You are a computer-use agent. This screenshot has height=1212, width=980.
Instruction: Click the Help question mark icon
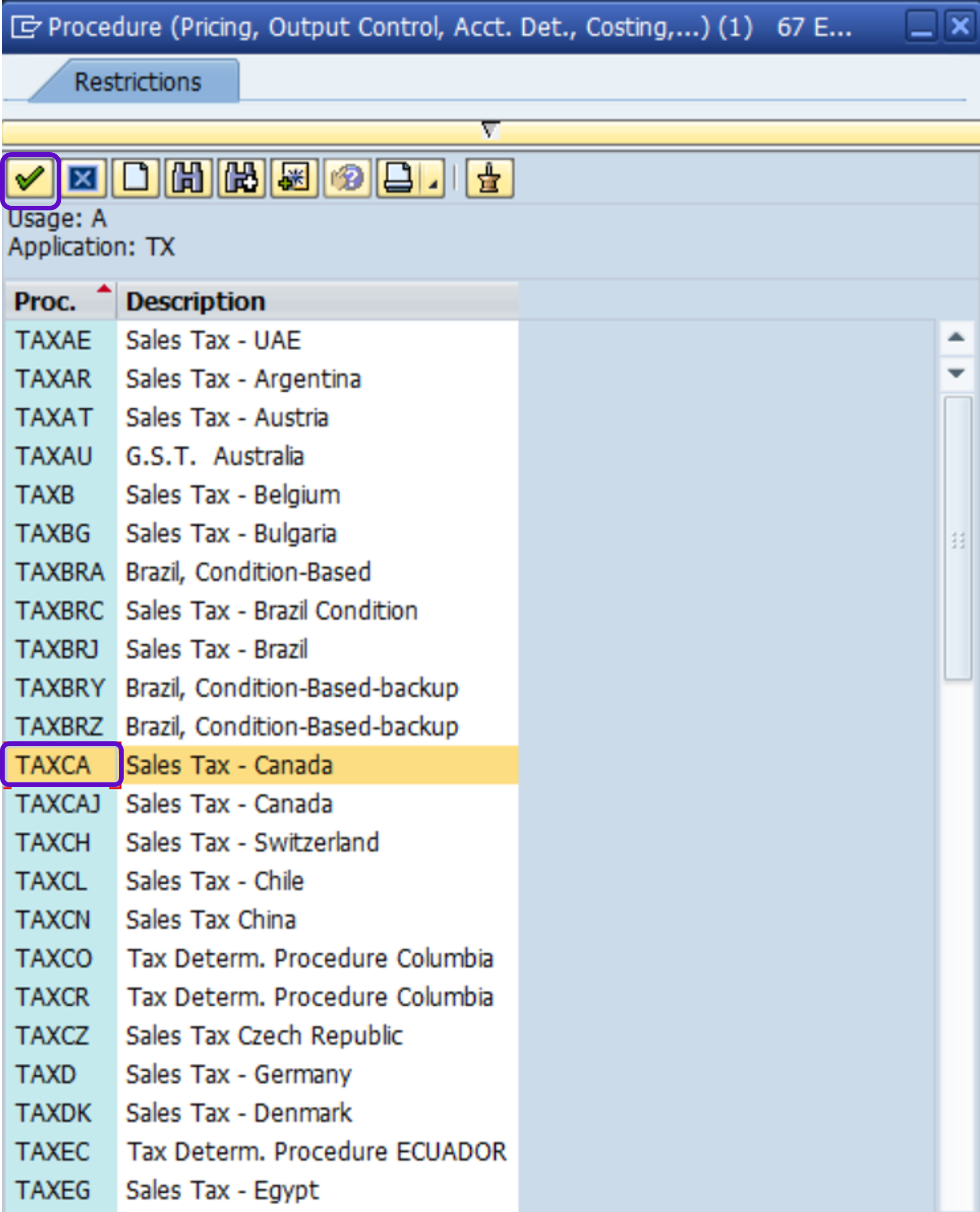(347, 179)
